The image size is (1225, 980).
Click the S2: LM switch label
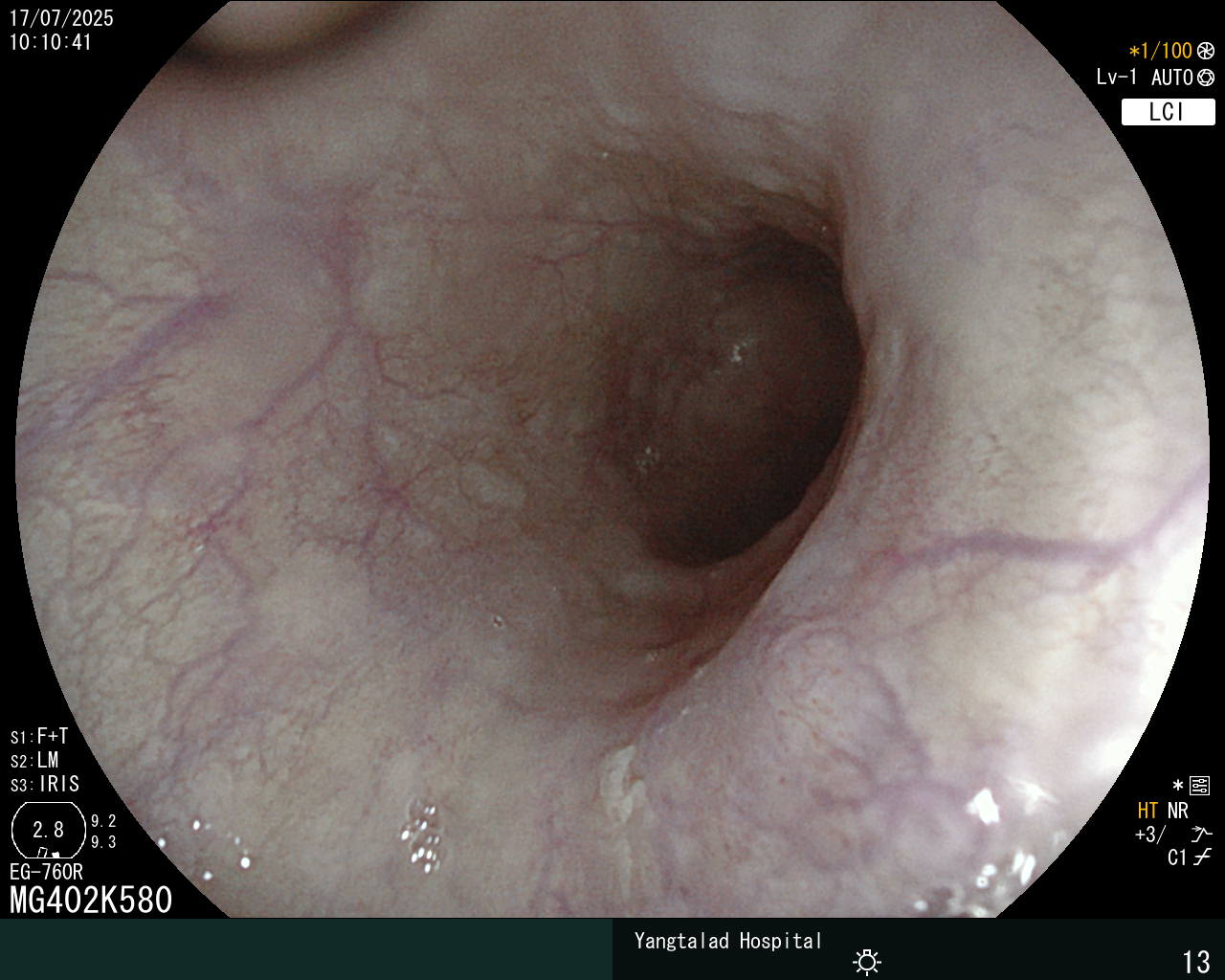(34, 760)
